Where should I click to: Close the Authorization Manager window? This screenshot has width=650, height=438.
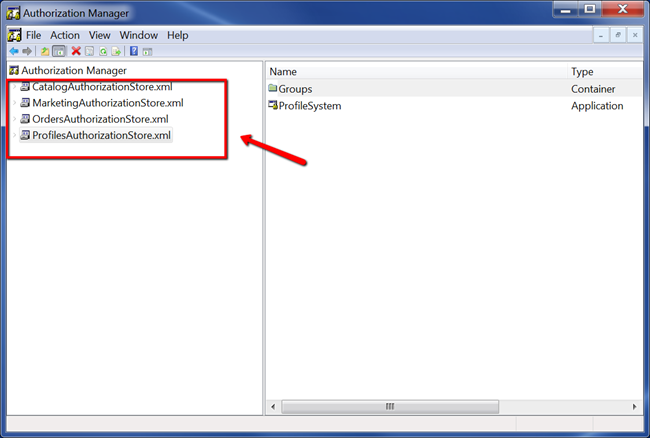coord(623,10)
